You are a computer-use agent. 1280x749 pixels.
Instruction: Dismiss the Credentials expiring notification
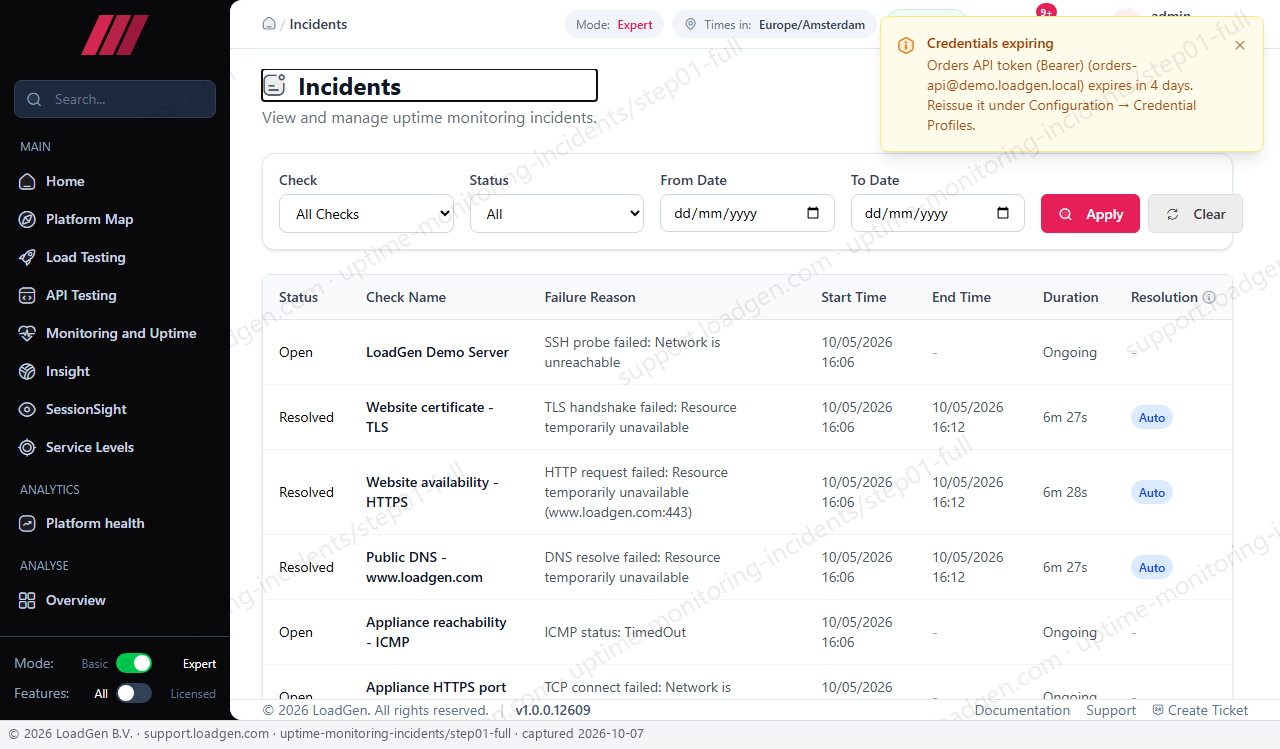click(x=1240, y=45)
